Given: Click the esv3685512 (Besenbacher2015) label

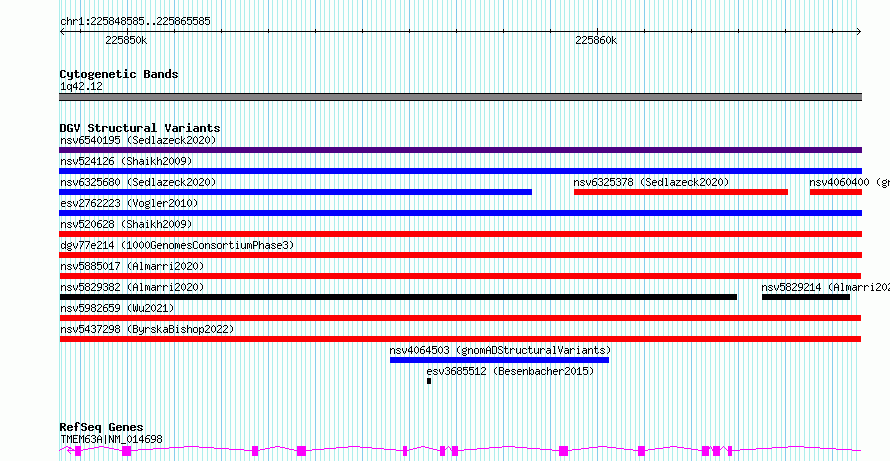Looking at the screenshot, I should point(510,371).
